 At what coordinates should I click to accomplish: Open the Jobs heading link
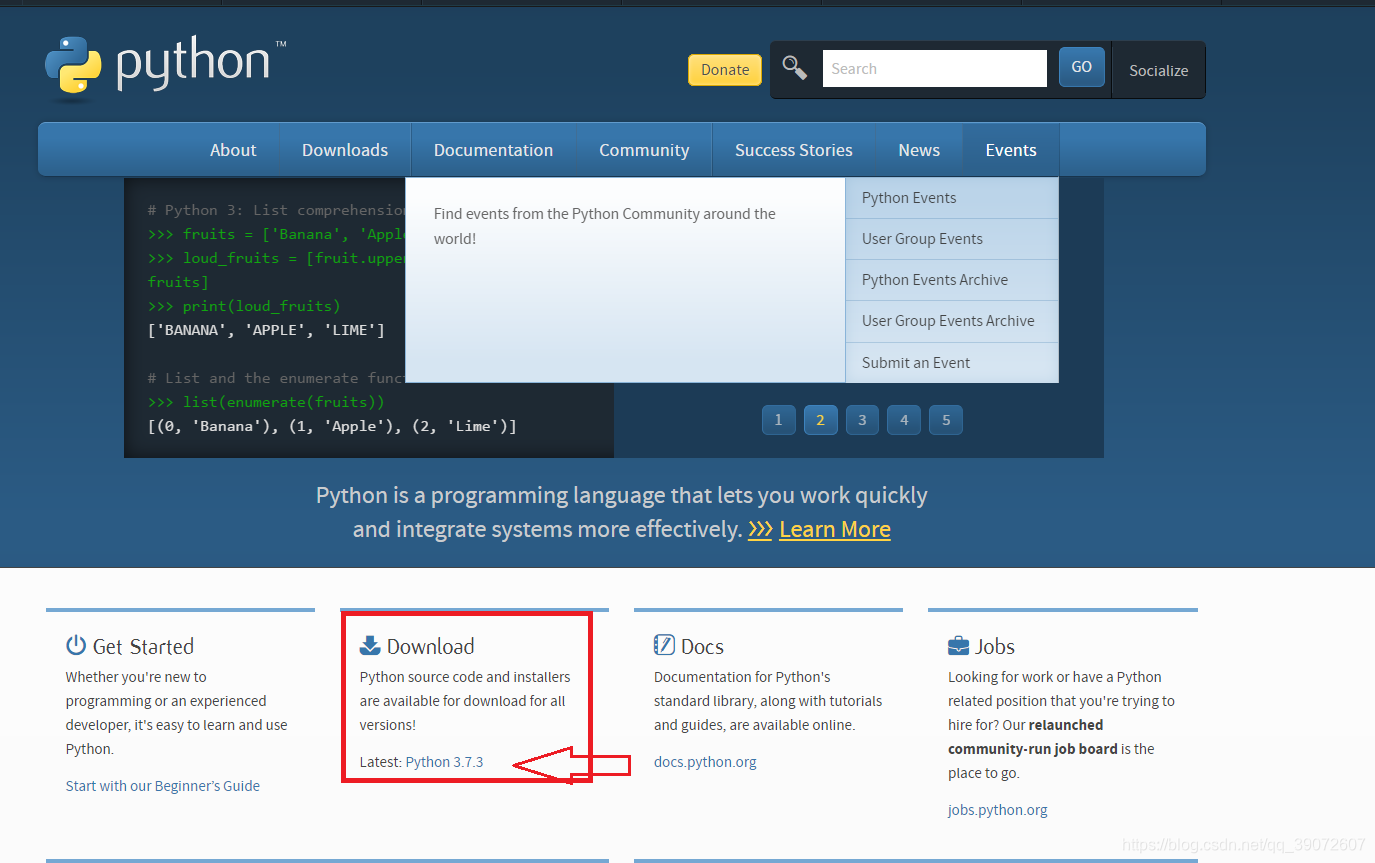point(995,646)
